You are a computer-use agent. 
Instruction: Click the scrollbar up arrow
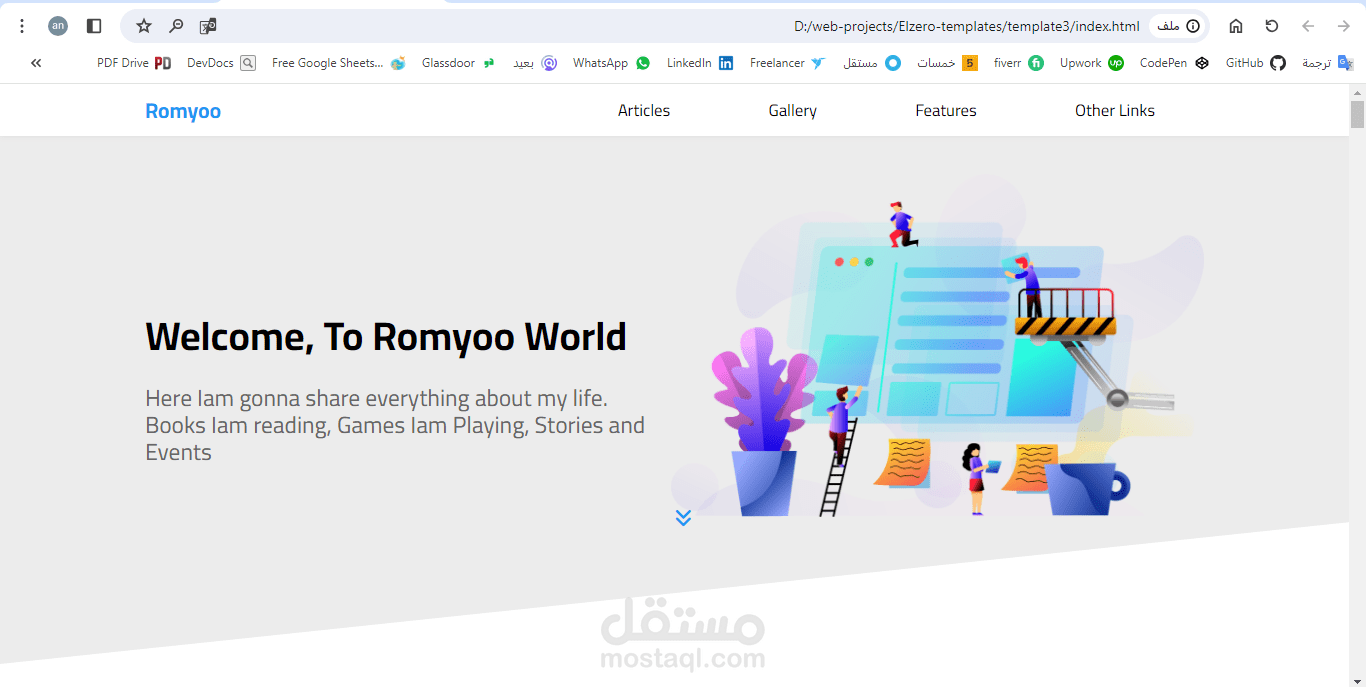[x=1357, y=92]
